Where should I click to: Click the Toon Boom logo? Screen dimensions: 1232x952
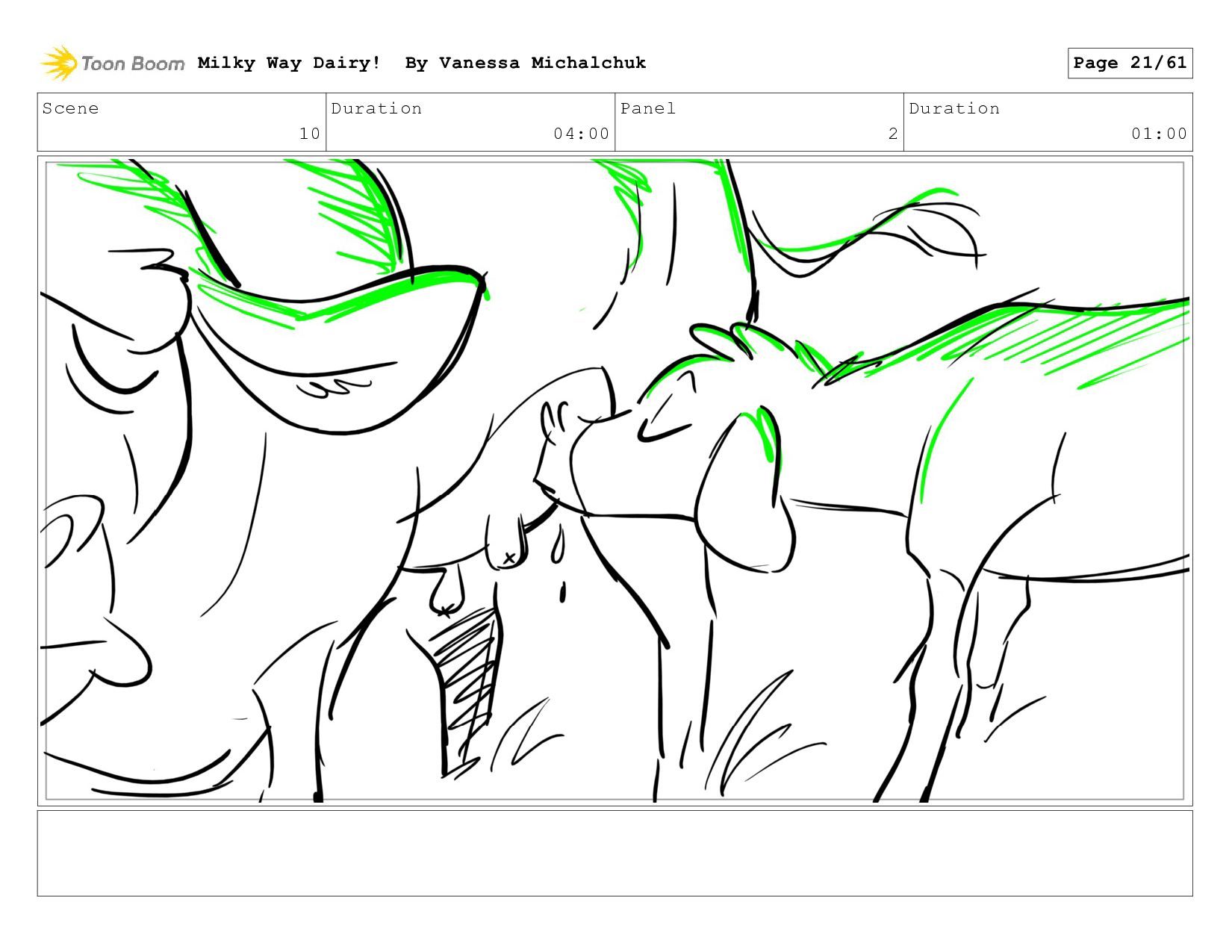click(112, 63)
